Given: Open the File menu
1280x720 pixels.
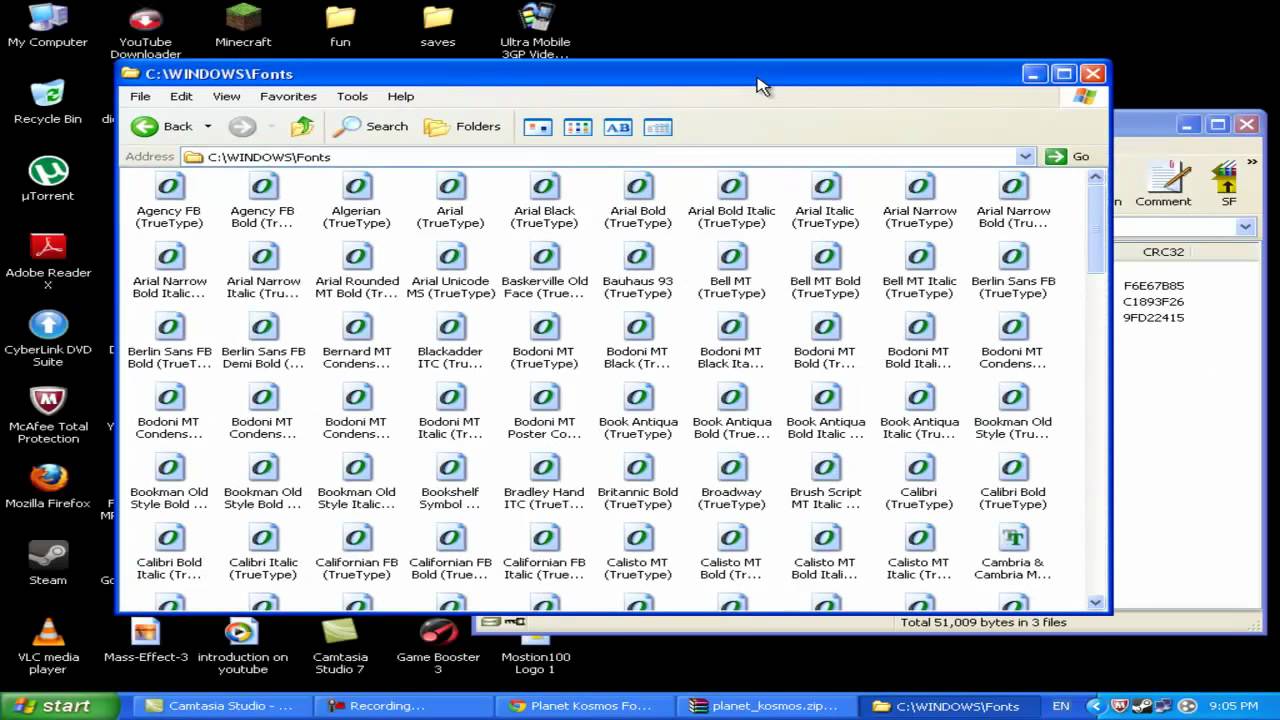Looking at the screenshot, I should [x=140, y=96].
